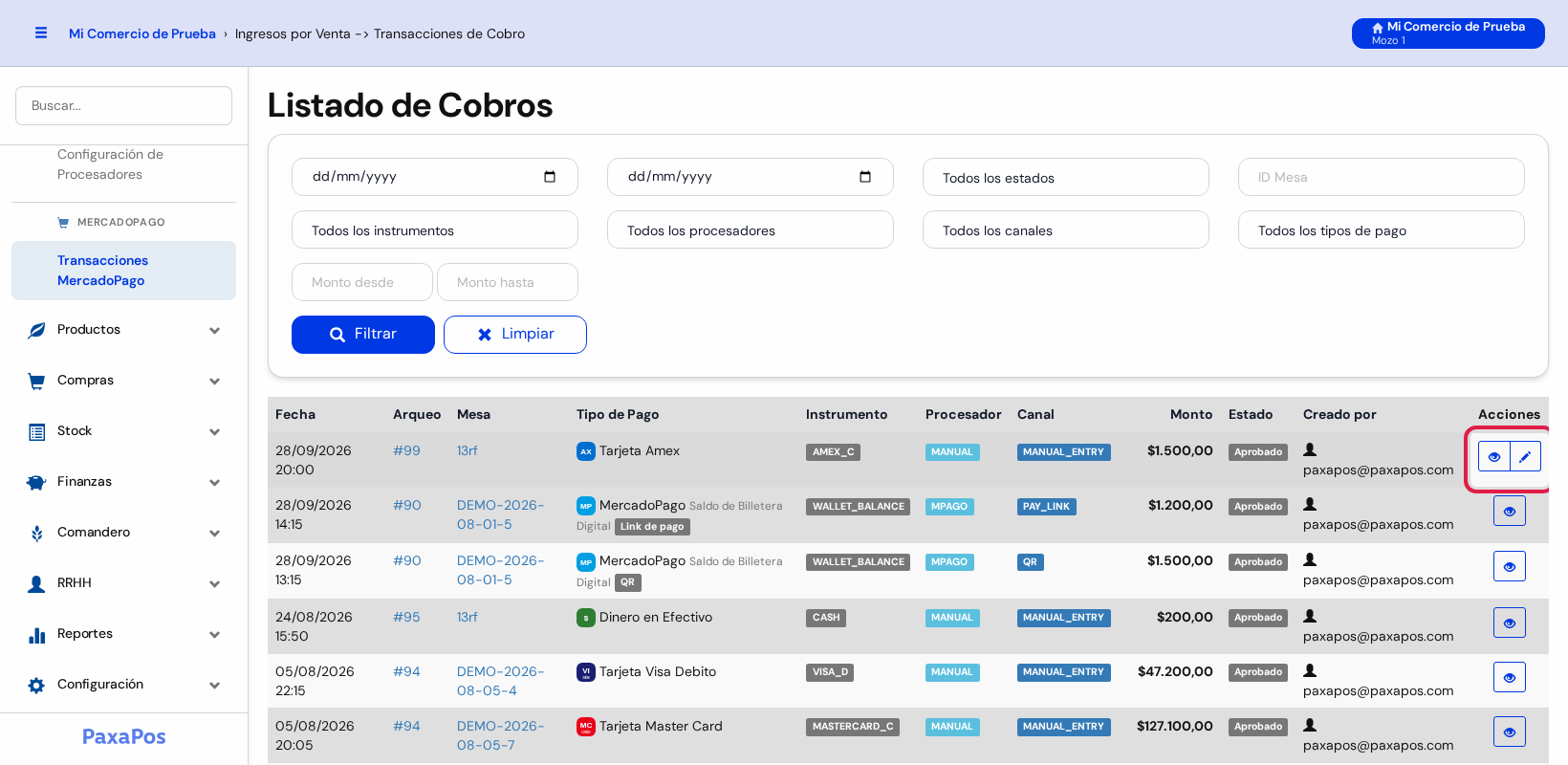1568x765 pixels.
Task: Open calendar picker of first date field
Action: [x=550, y=177]
